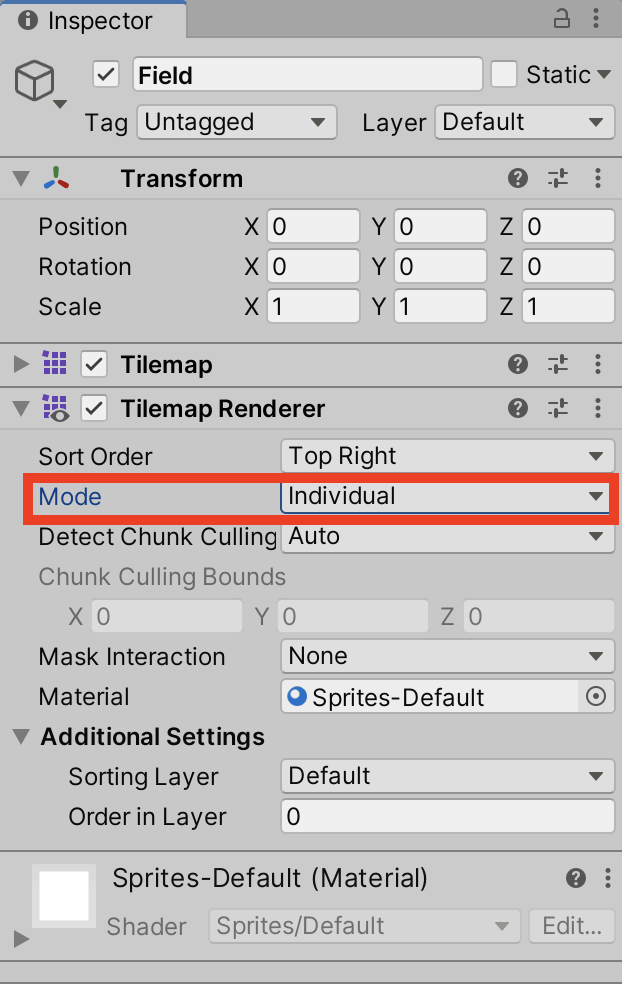Open the Sort Order dropdown
Screen dimensions: 622x984
(447, 457)
